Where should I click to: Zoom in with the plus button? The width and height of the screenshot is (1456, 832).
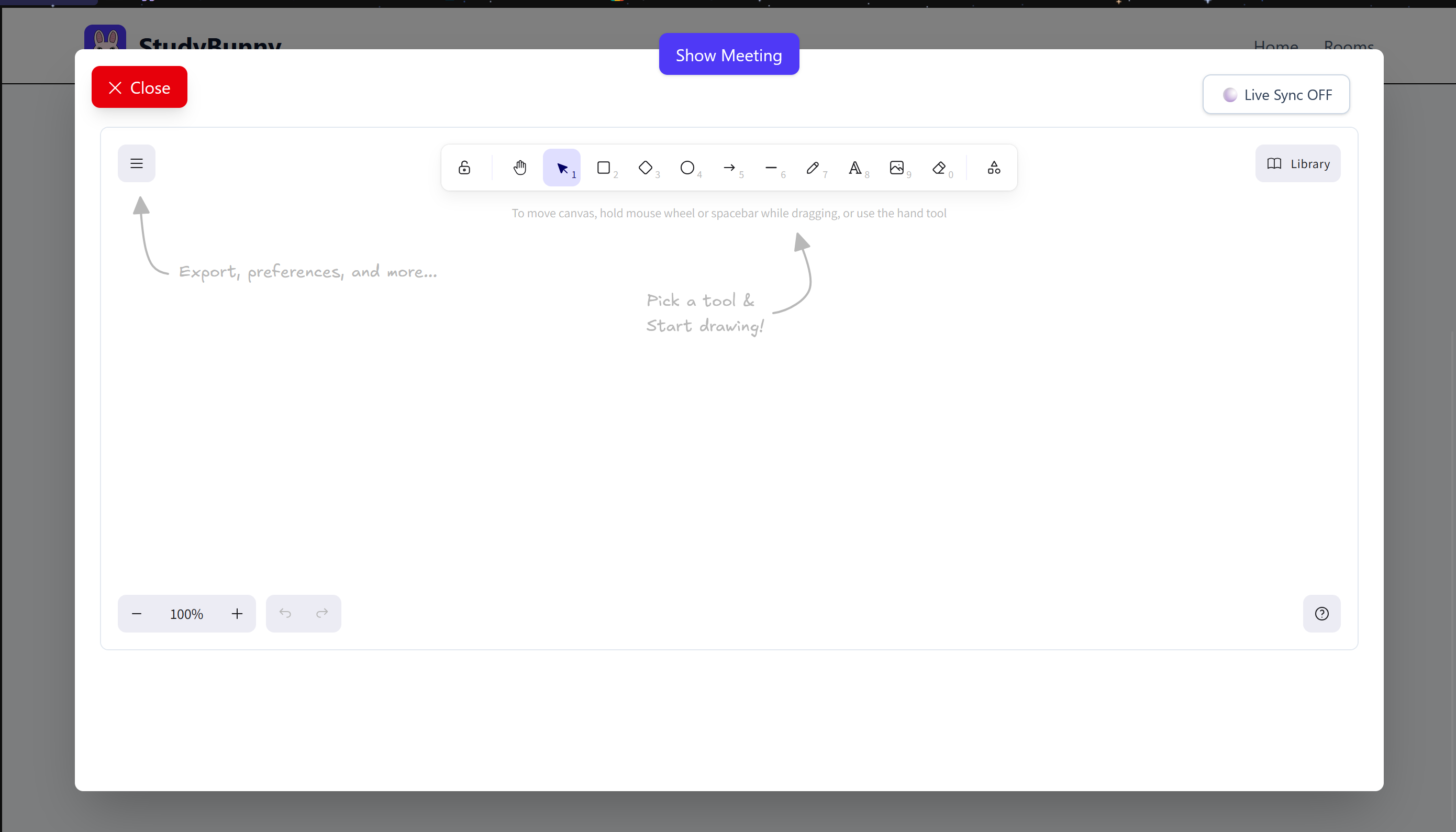click(237, 614)
